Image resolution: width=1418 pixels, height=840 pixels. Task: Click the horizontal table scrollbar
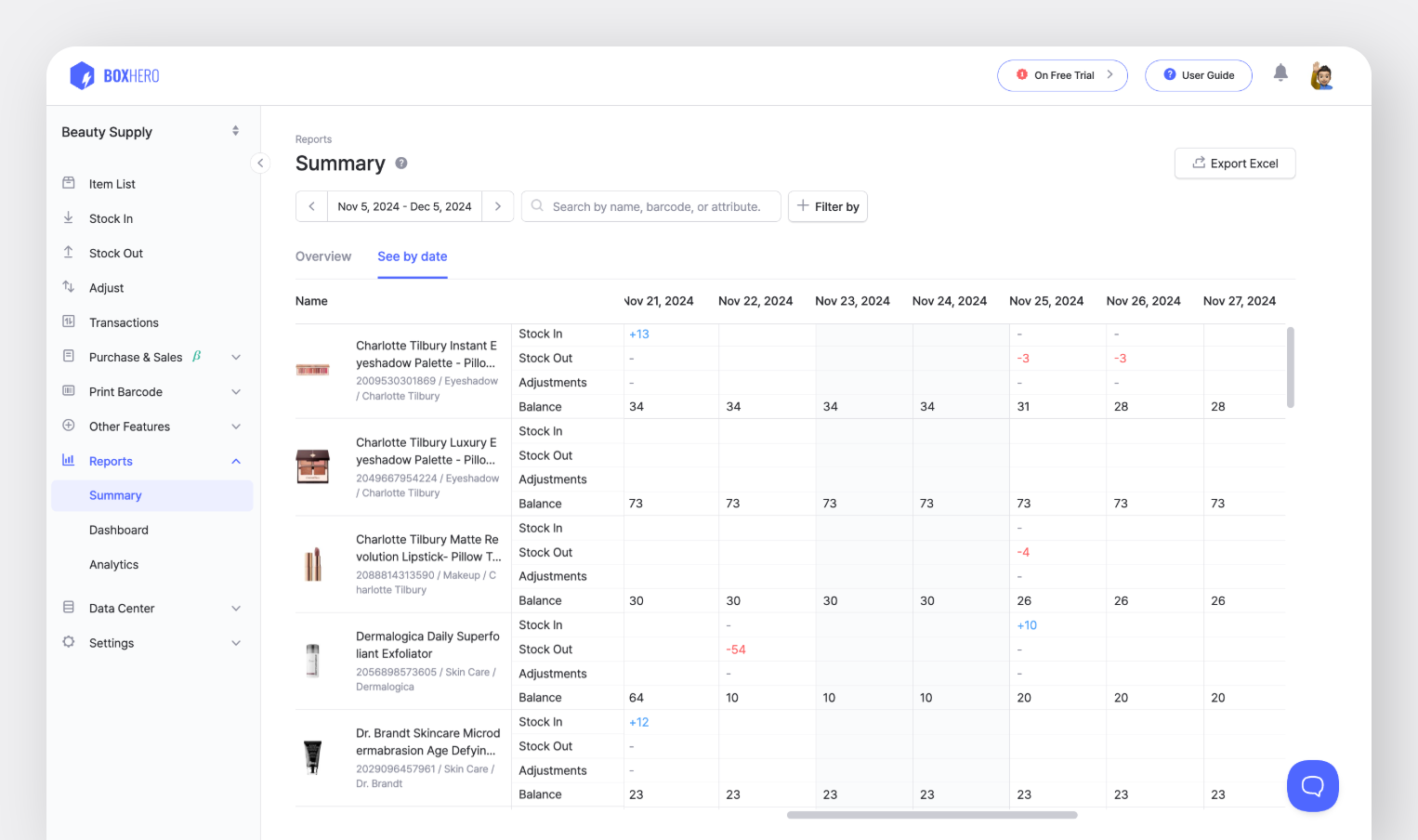tap(932, 815)
